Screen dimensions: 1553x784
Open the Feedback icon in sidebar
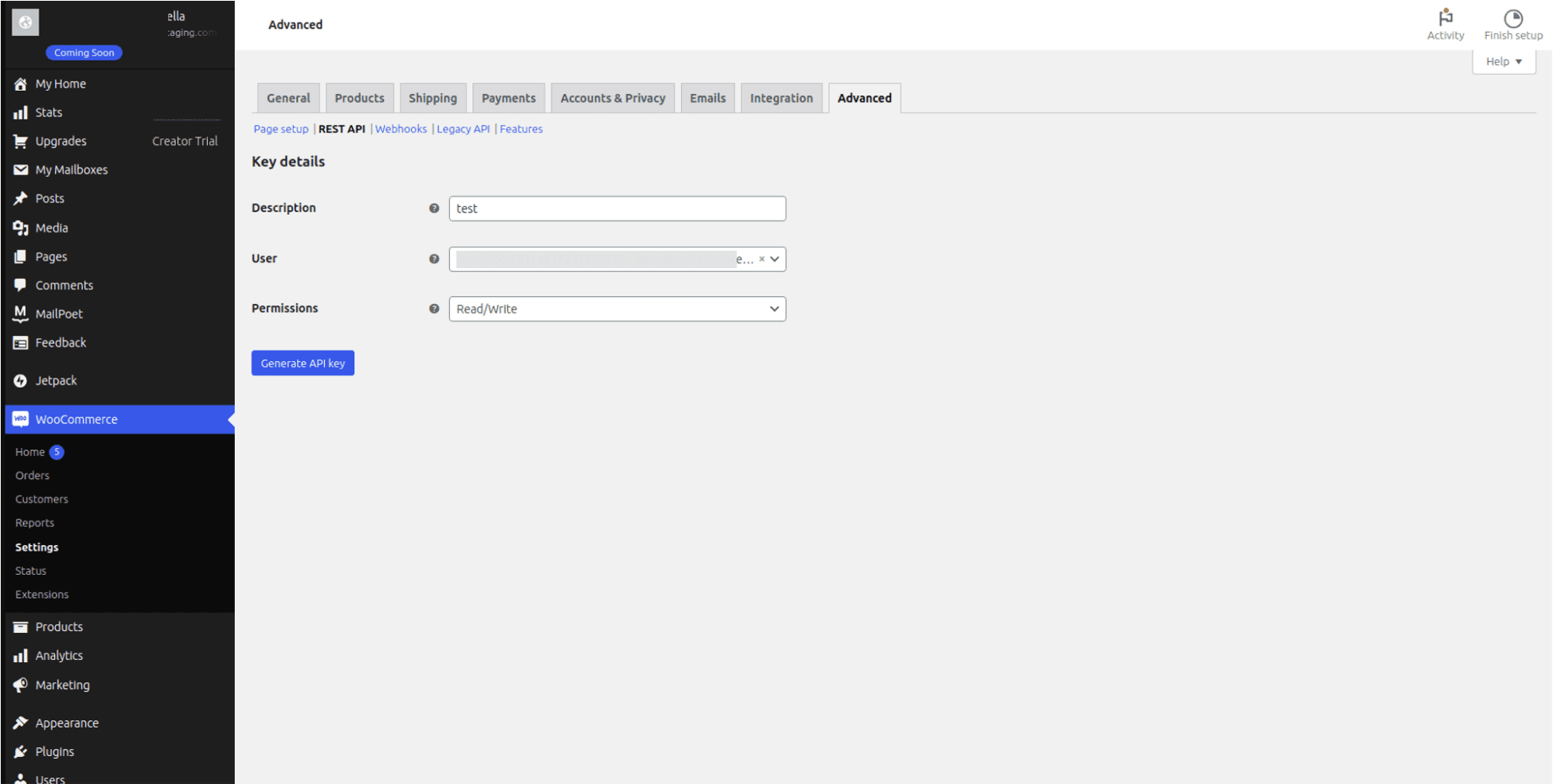pyautogui.click(x=21, y=342)
